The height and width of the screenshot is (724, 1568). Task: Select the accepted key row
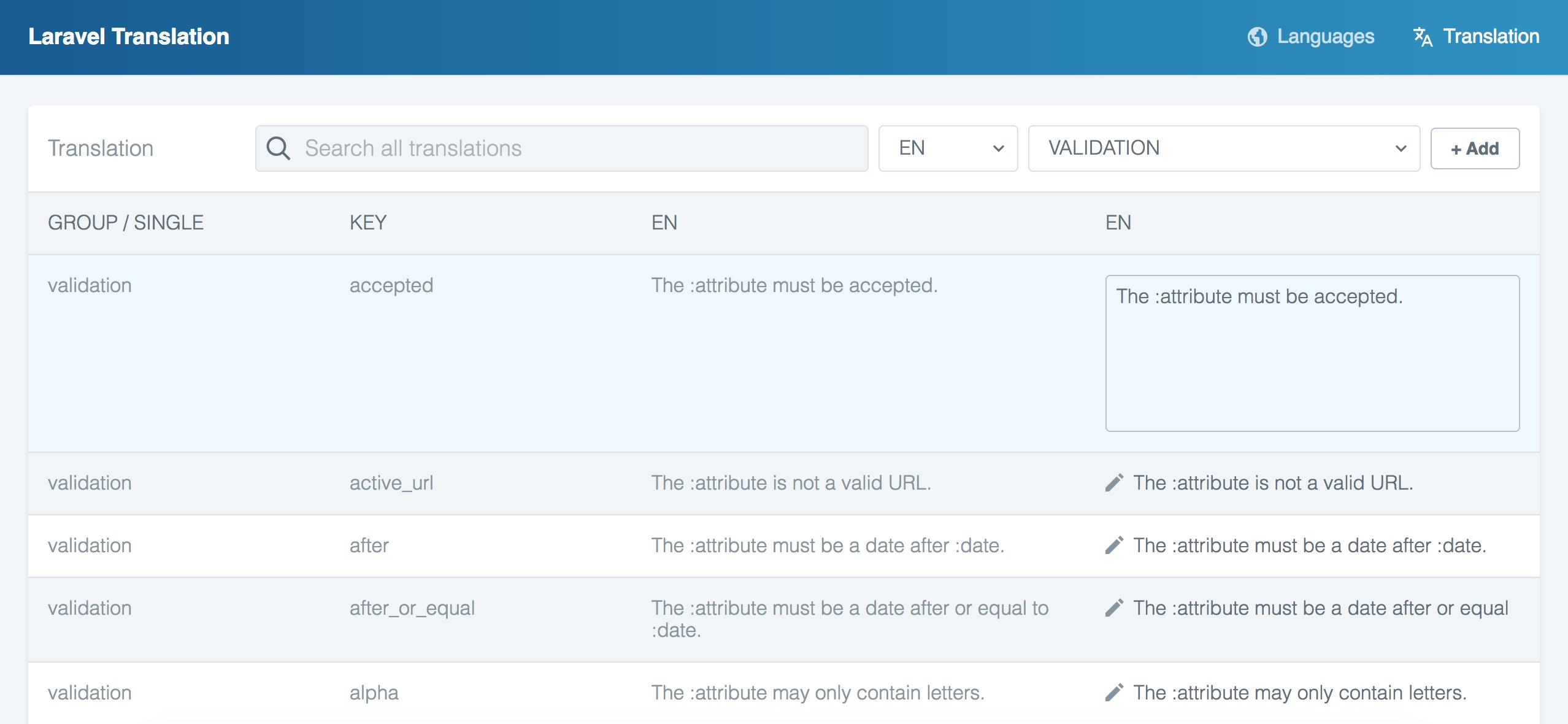391,284
